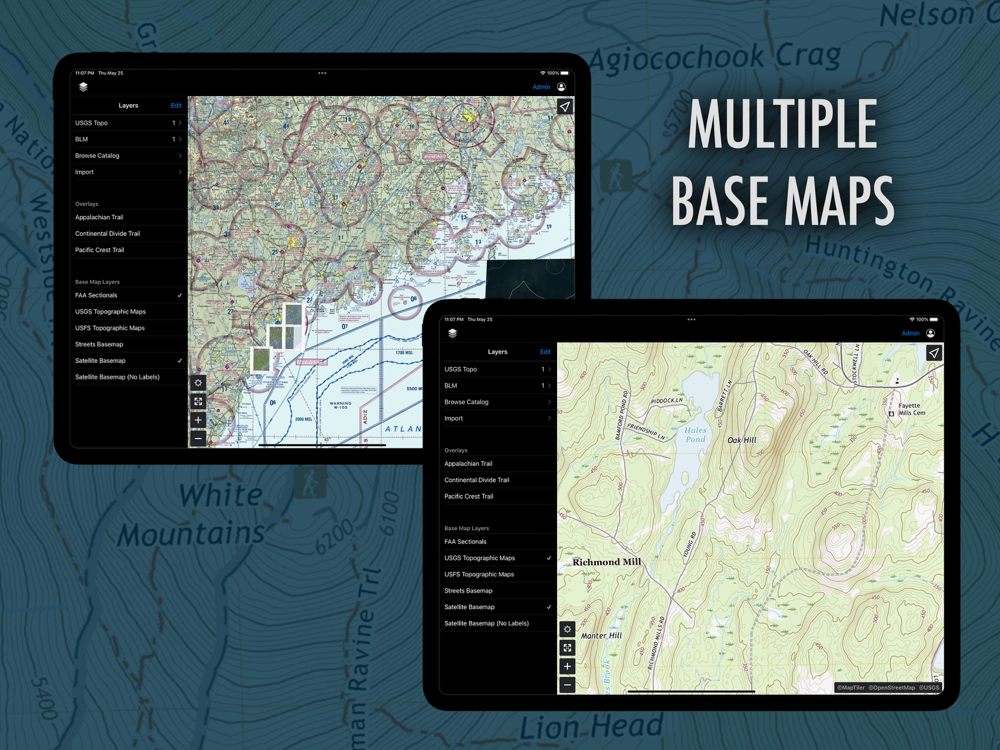Tap Oak Hill label on topo map
The height and width of the screenshot is (750, 1000).
[742, 440]
